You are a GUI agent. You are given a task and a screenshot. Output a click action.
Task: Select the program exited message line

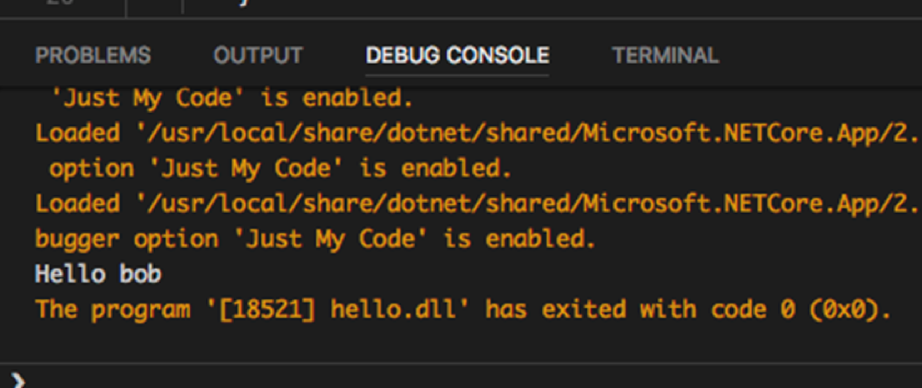pyautogui.click(x=463, y=310)
